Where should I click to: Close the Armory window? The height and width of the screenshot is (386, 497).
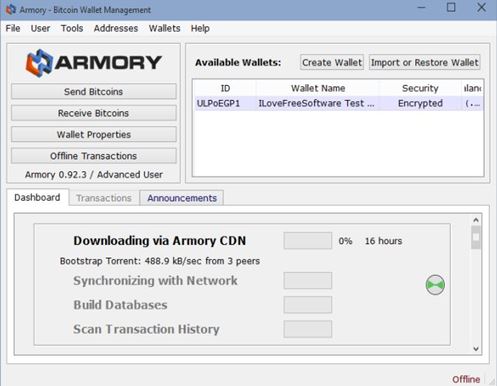click(x=481, y=7)
